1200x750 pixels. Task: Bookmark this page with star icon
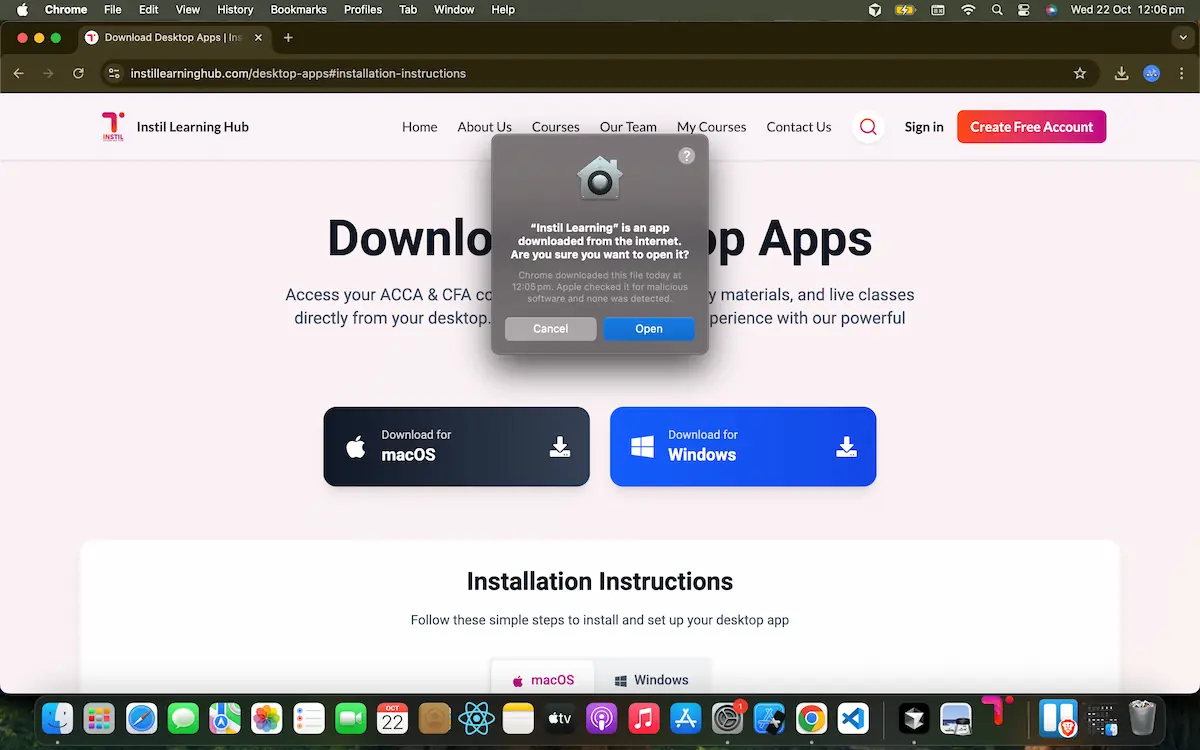coord(1080,73)
